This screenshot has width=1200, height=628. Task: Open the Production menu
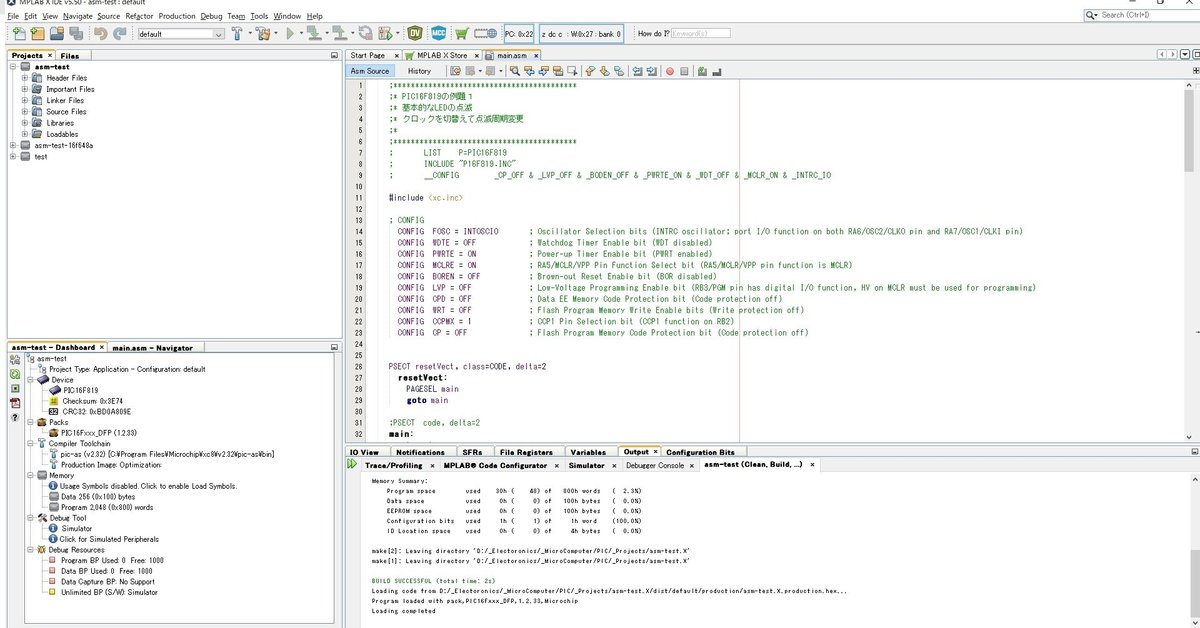[177, 16]
